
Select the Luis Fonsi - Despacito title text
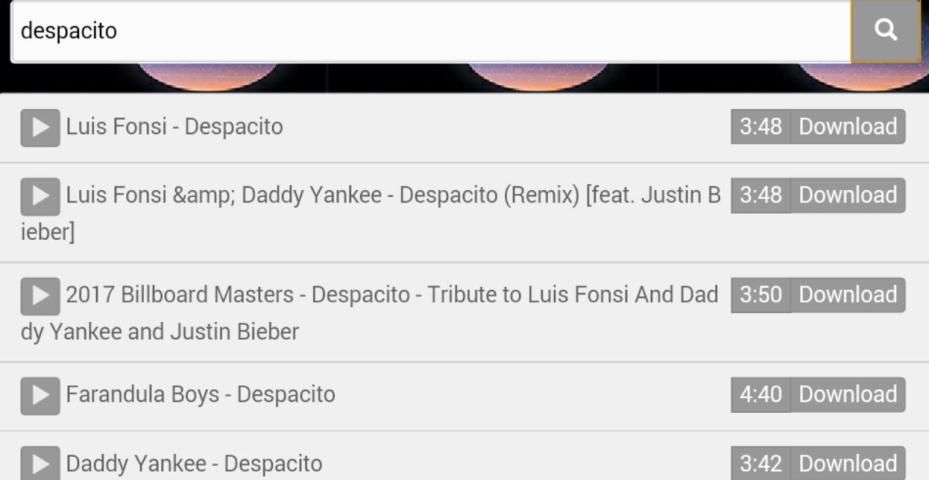pos(174,126)
